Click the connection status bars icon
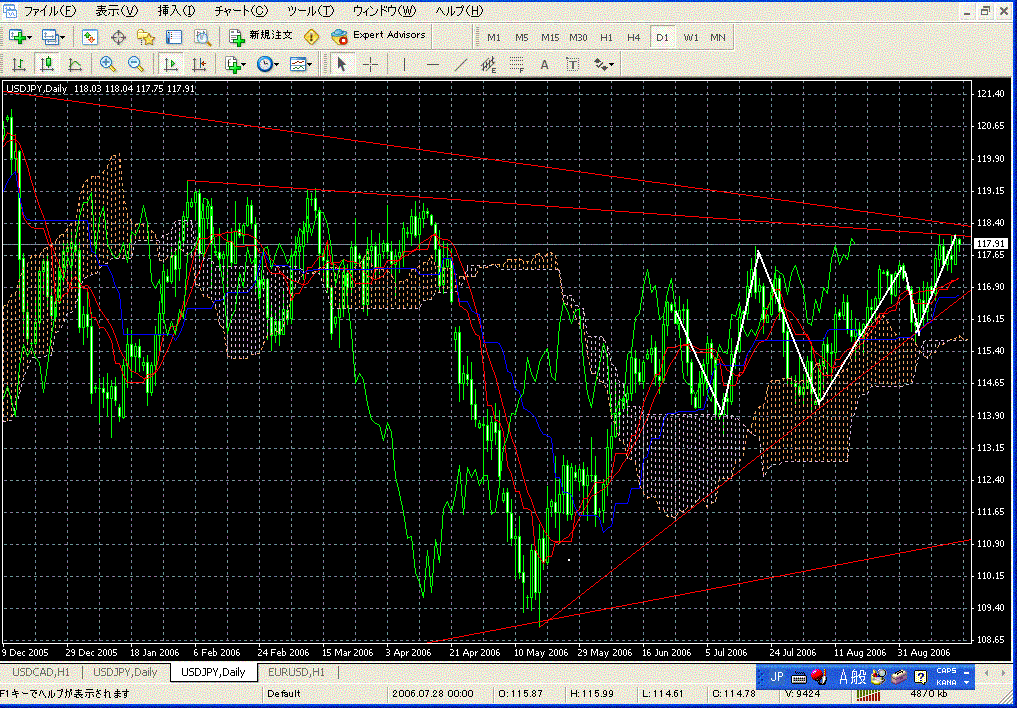The width and height of the screenshot is (1017, 711). click(868, 695)
